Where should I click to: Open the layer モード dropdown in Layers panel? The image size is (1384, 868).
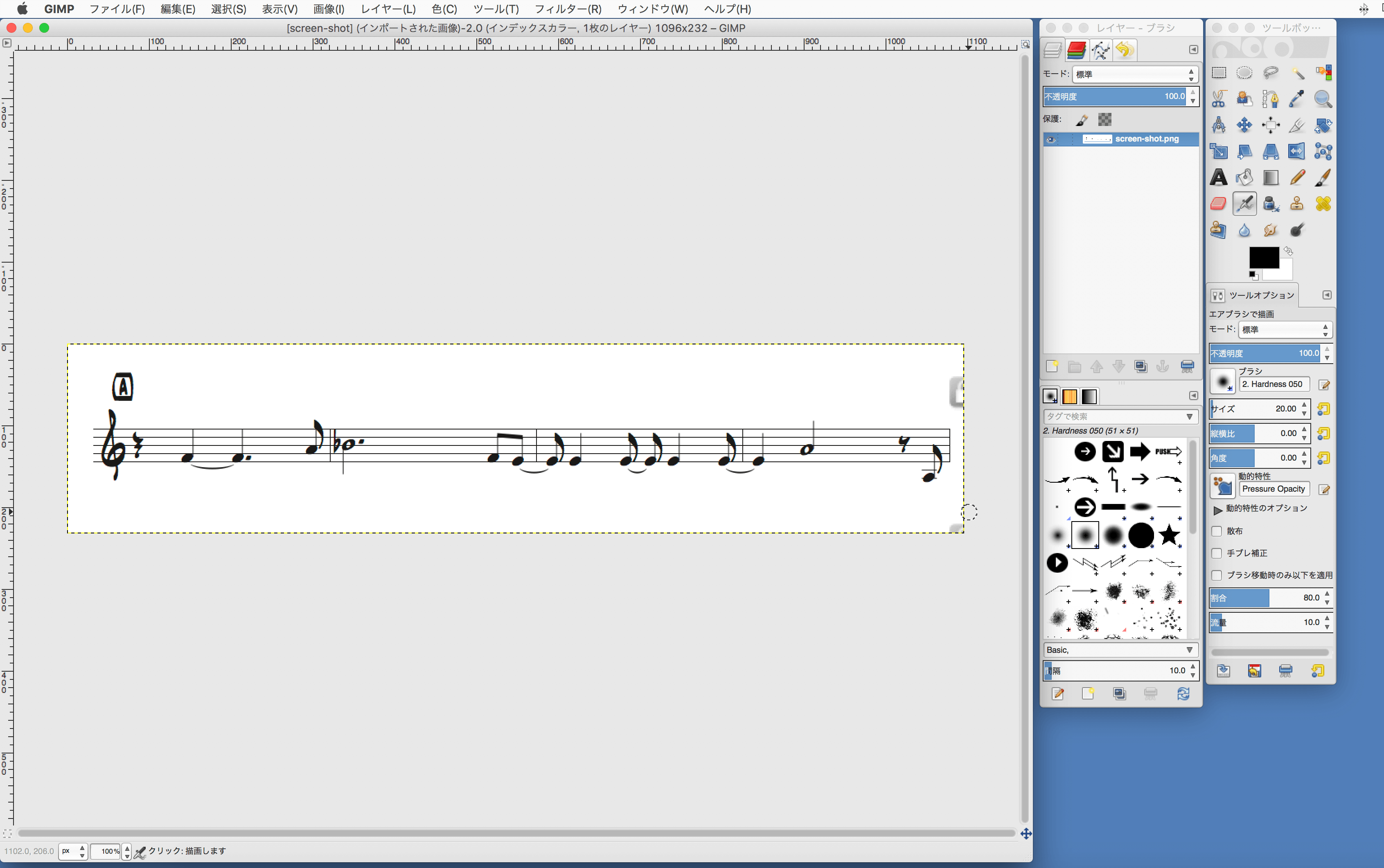(1135, 74)
